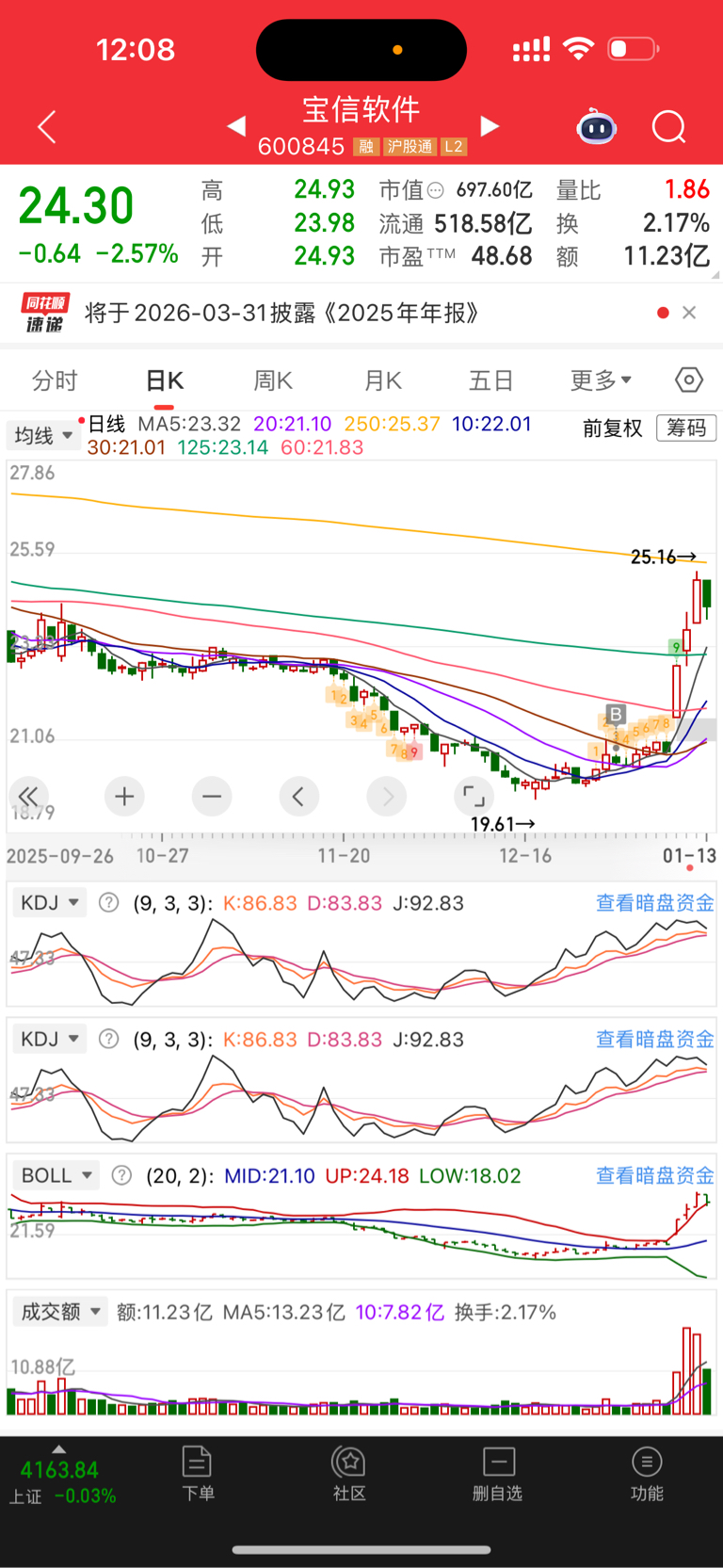Open 社区 community icon in bottom bar
This screenshot has width=723, height=1568.
pos(349,1474)
